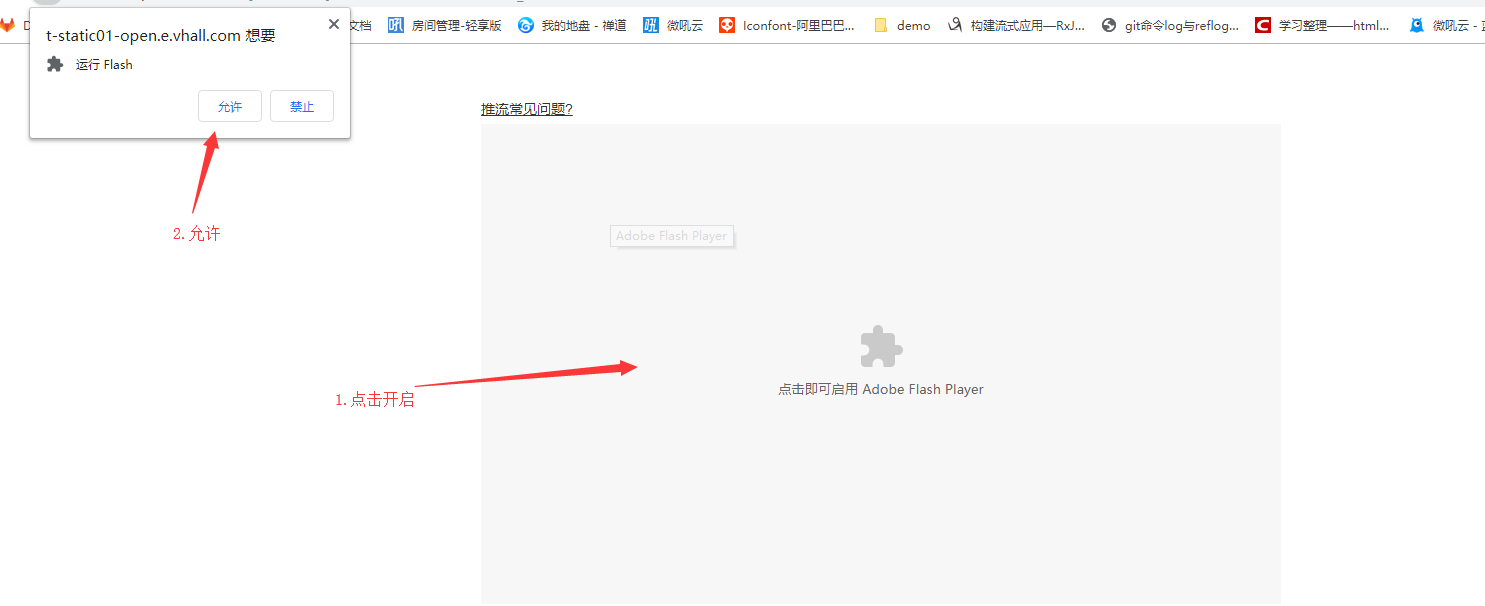Viewport: 1485px width, 606px height.
Task: Click the last 微吼云 bookmark favicon
Action: pos(1417,25)
